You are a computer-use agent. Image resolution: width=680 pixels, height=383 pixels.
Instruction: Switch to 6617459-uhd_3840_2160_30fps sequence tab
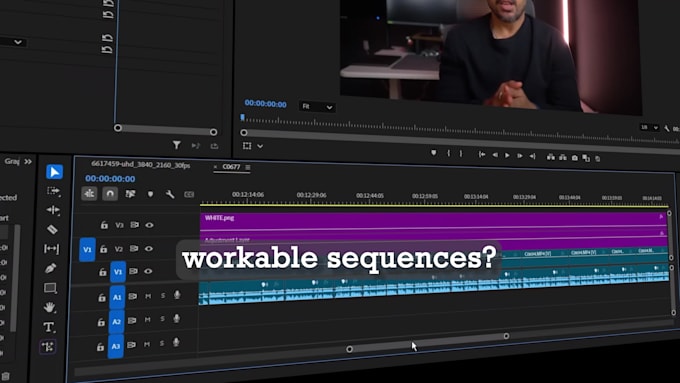pyautogui.click(x=141, y=165)
